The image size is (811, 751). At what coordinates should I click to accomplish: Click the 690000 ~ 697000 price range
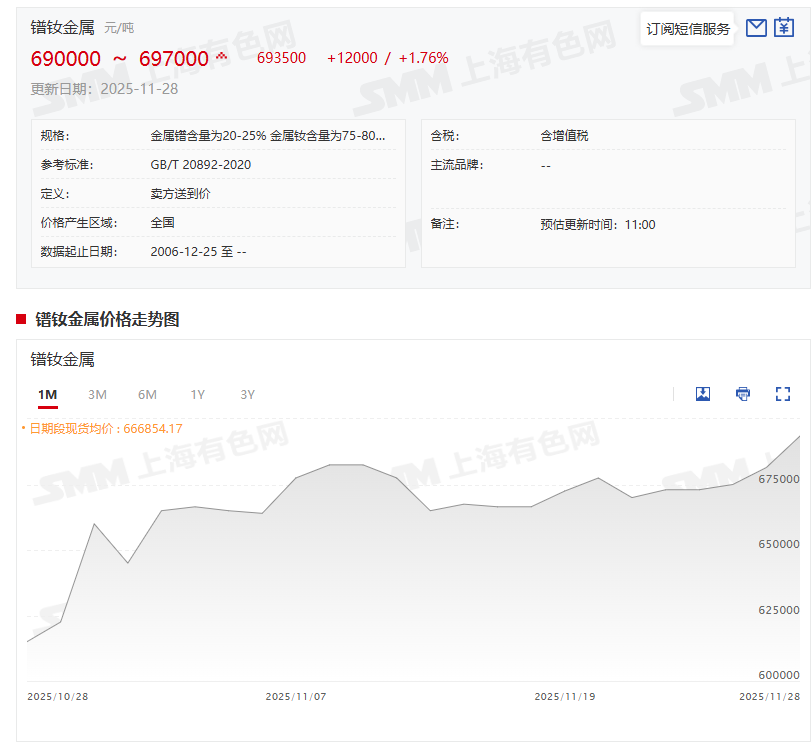point(119,59)
